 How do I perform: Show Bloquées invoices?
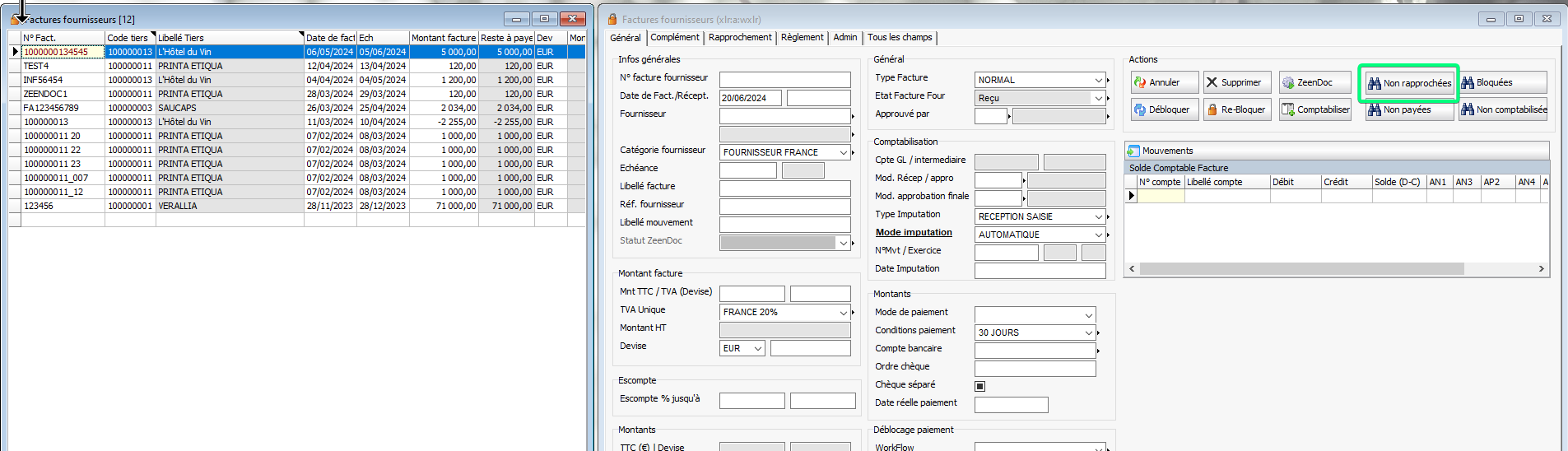(1502, 82)
